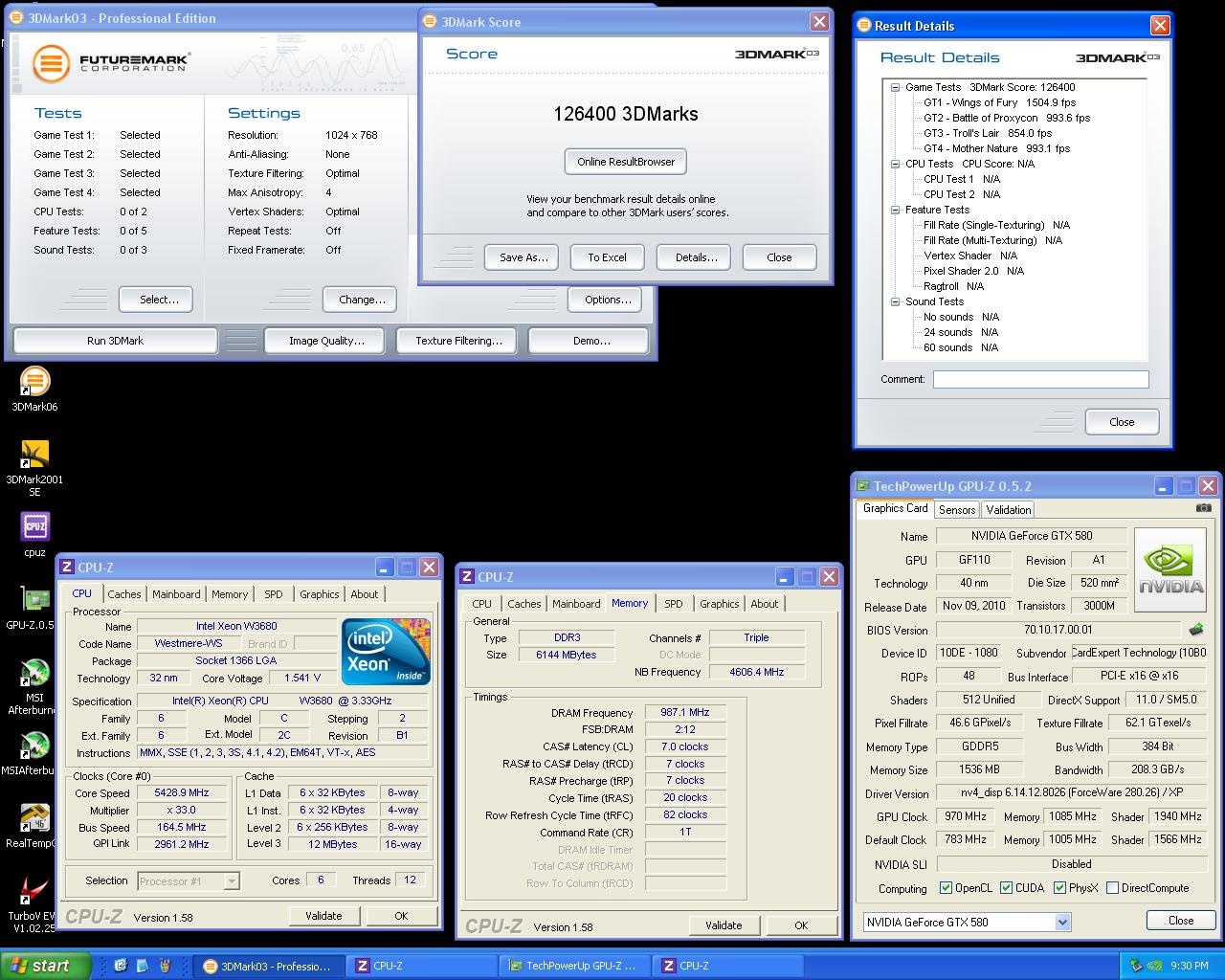Viewport: 1225px width, 980px height.
Task: Enable the DirectCompute checkbox
Action: coord(1112,888)
